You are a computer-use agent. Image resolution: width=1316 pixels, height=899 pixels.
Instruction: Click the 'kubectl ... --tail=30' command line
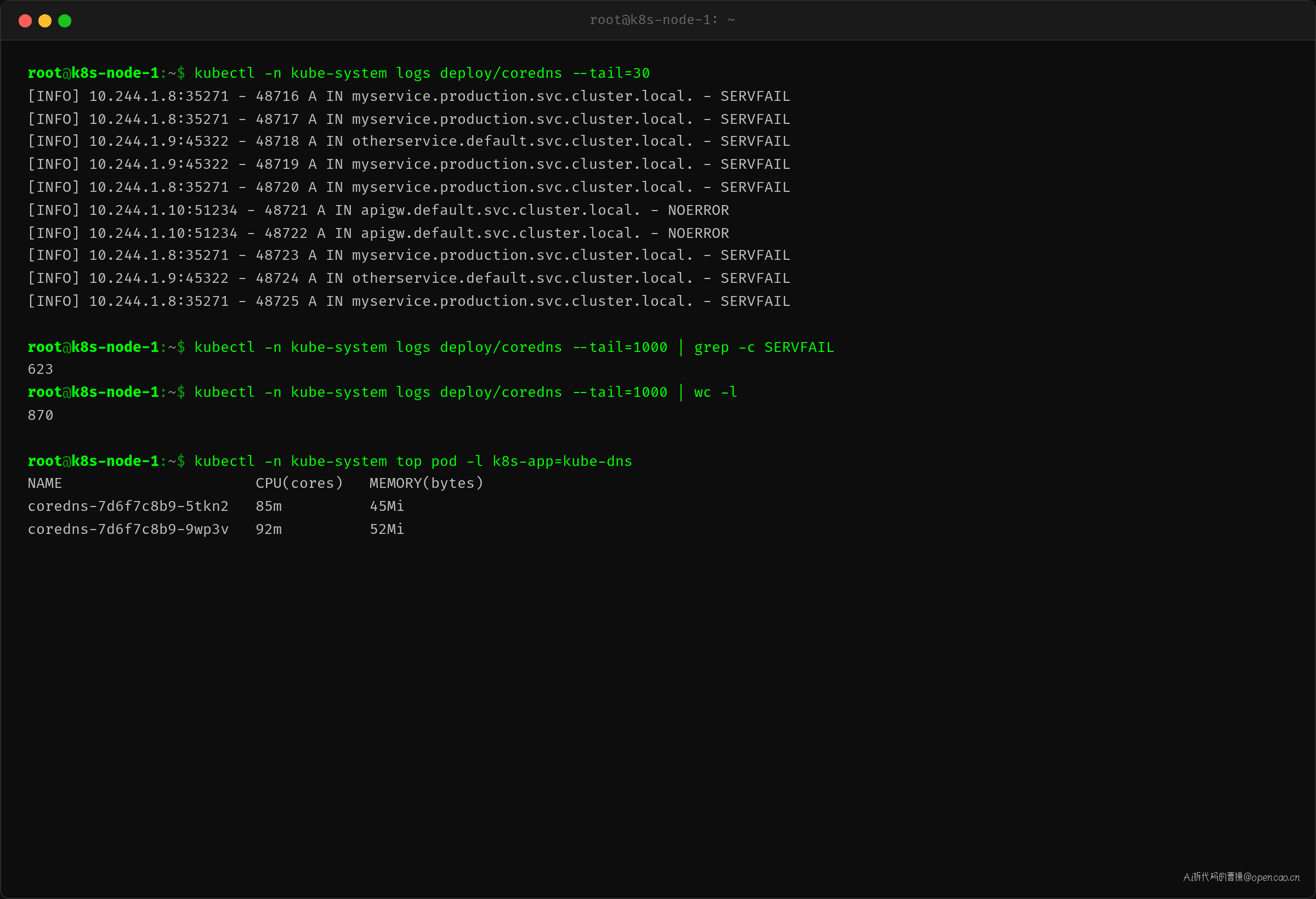pos(339,73)
